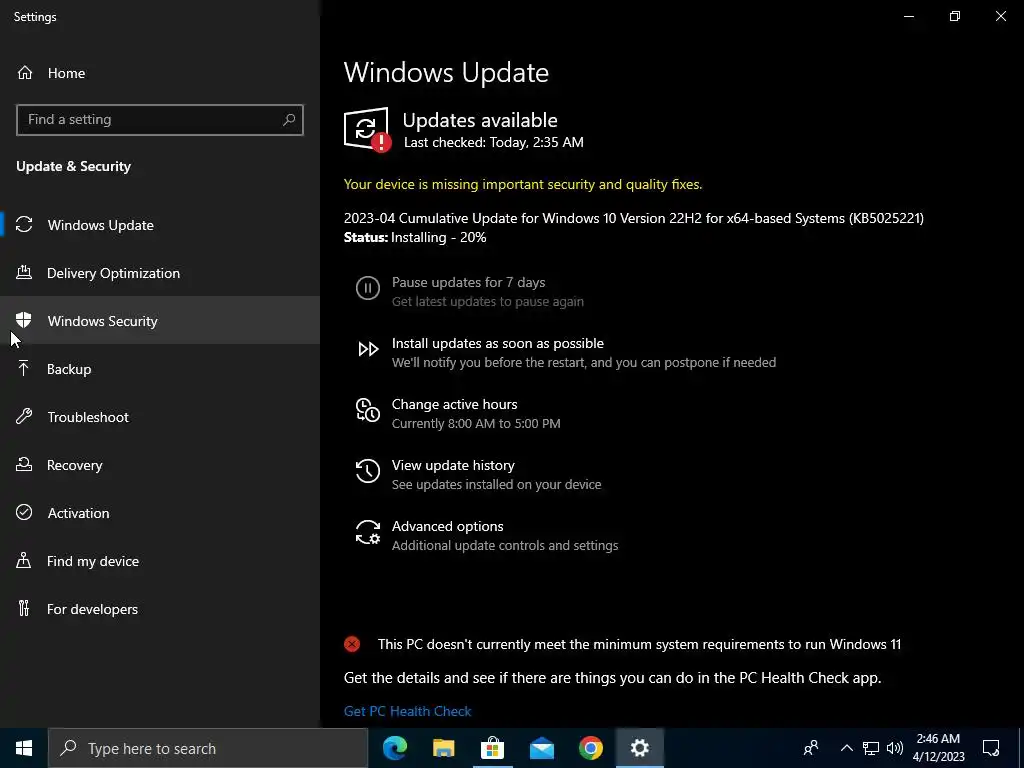Click Pause updates for 7 days
Image resolution: width=1024 pixels, height=768 pixels.
coord(468,282)
